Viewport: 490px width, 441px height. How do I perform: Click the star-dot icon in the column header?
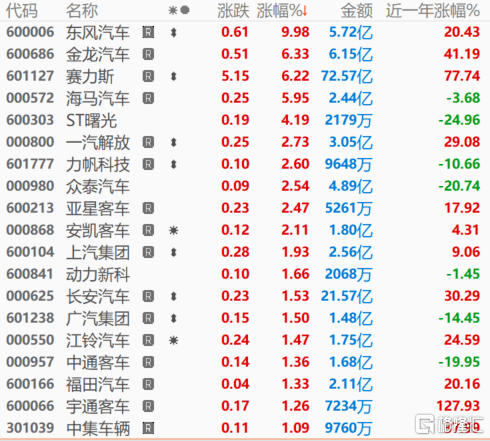point(179,10)
